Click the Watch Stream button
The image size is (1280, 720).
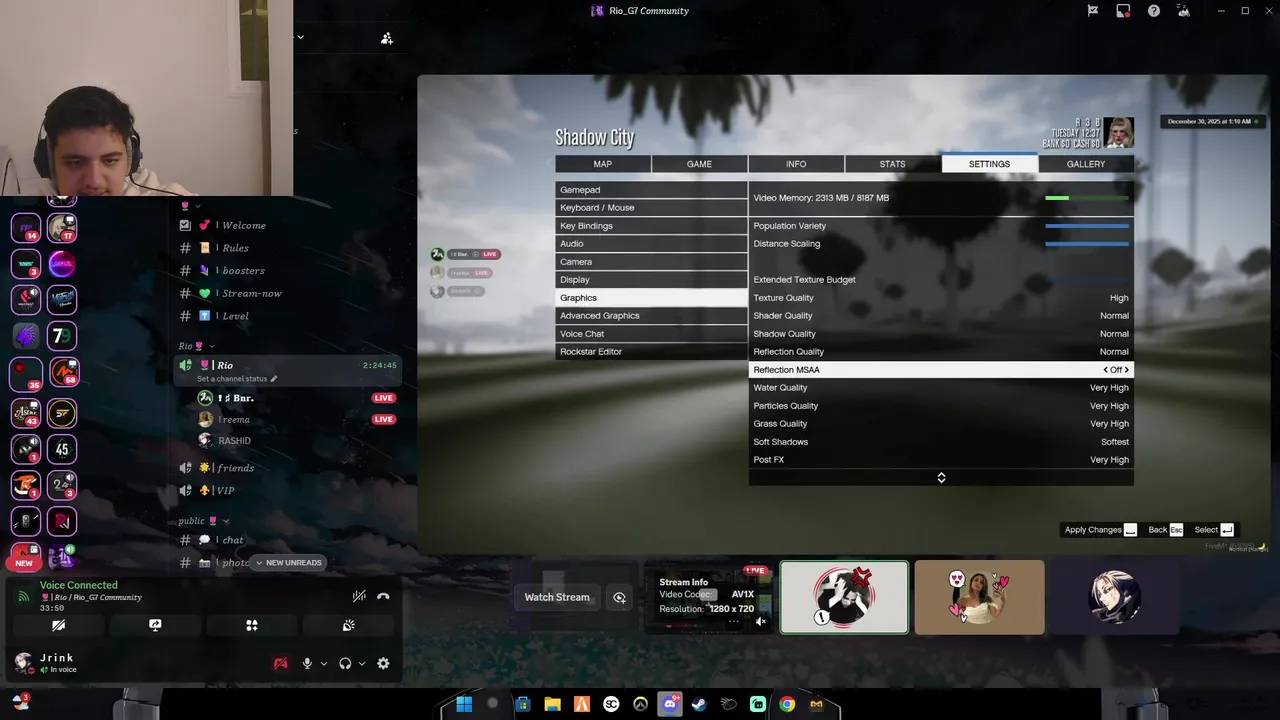[x=557, y=597]
